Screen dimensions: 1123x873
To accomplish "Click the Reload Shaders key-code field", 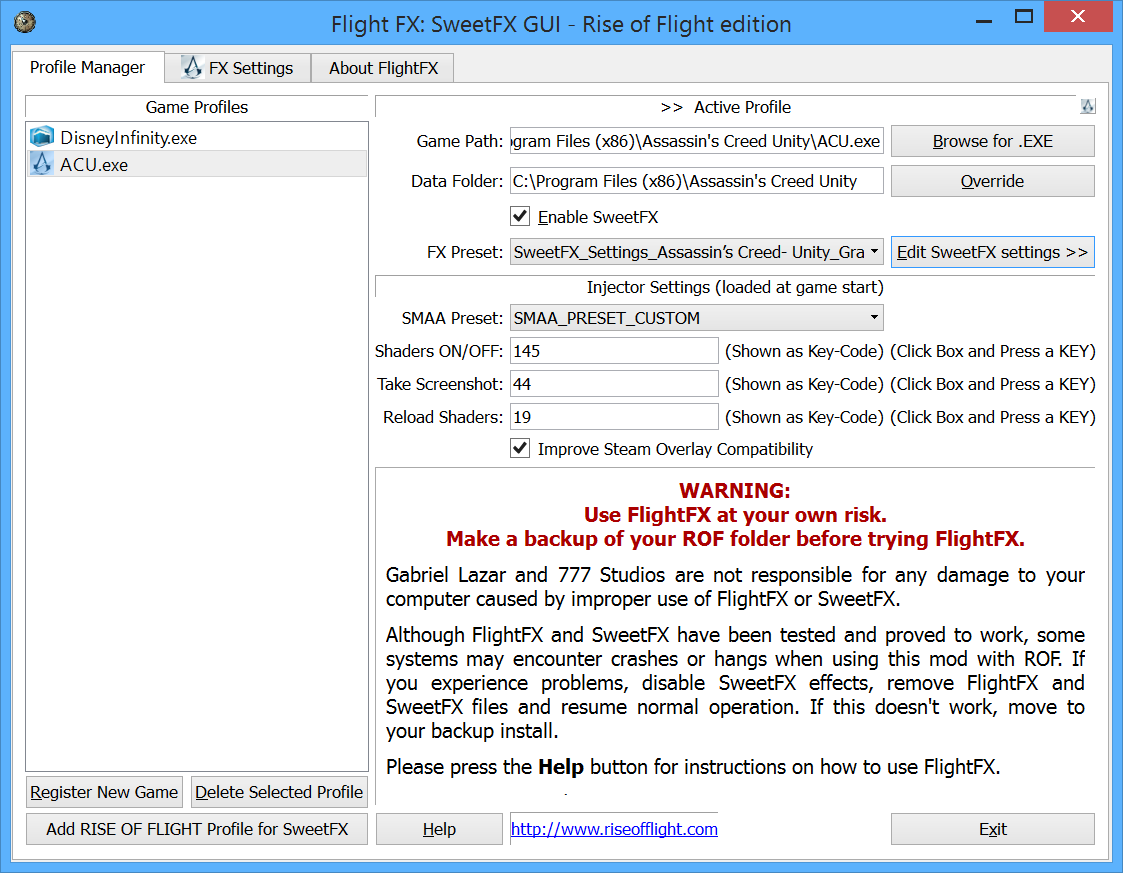I will click(x=614, y=417).
